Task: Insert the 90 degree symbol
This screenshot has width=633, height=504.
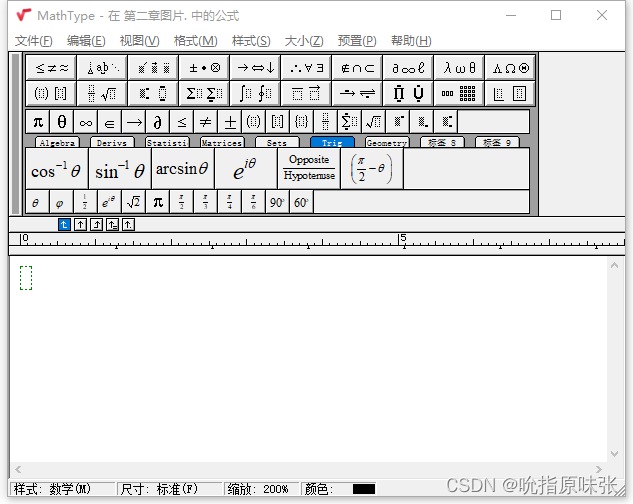Action: (x=277, y=202)
